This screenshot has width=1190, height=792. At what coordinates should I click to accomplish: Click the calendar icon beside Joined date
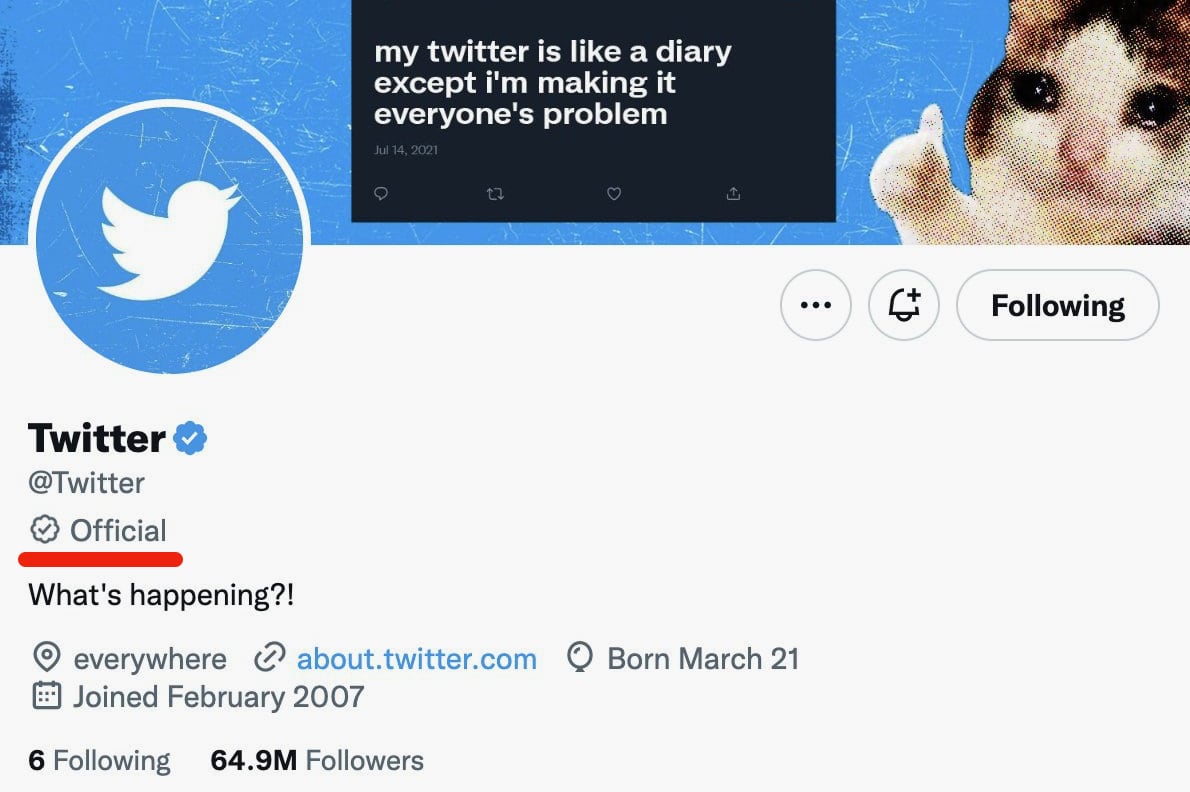tap(46, 696)
